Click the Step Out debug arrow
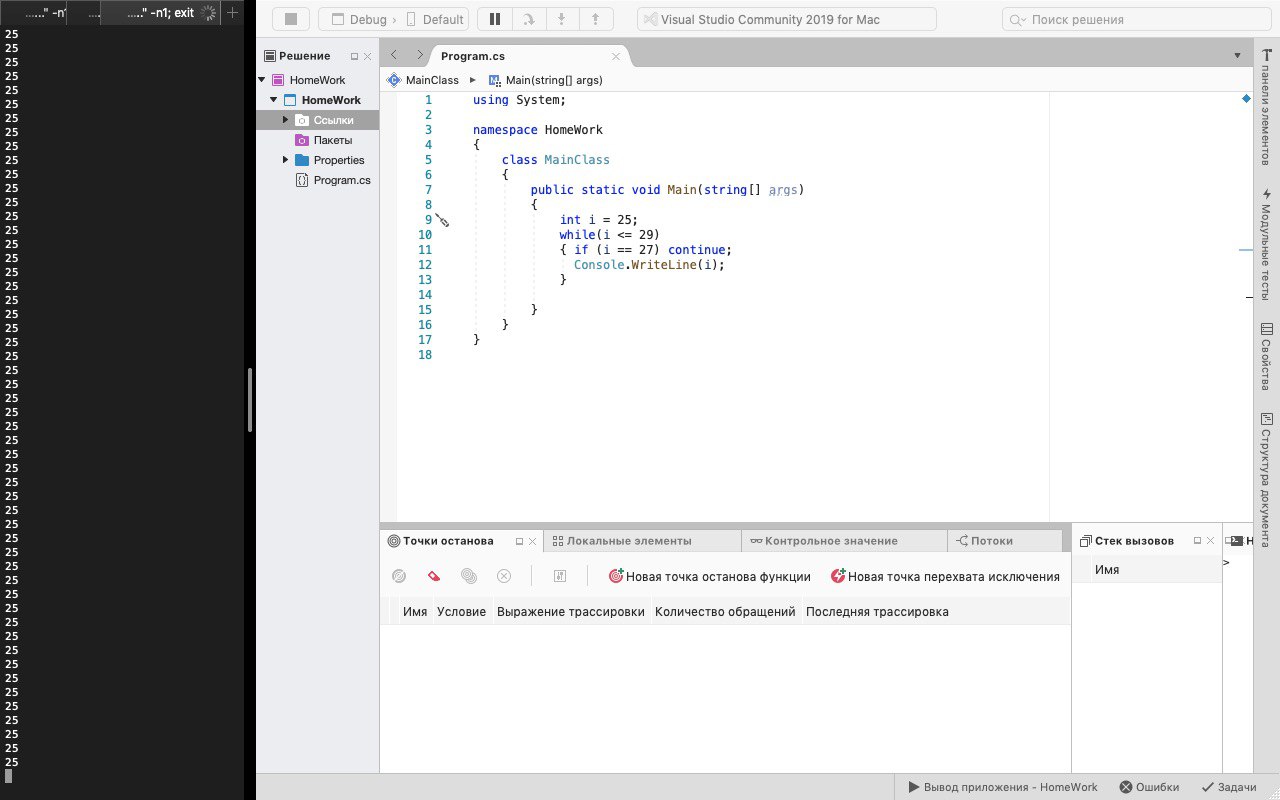The height and width of the screenshot is (800, 1280). pyautogui.click(x=596, y=19)
